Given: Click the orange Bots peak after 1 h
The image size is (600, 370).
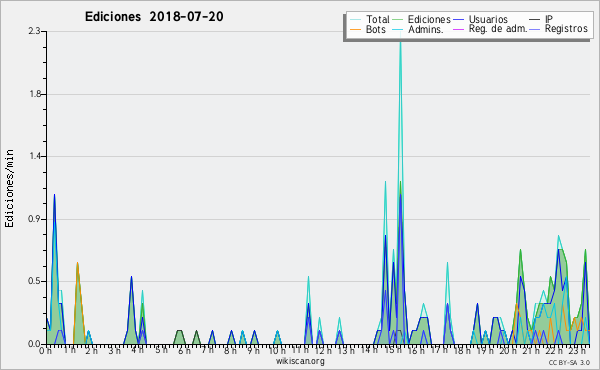Looking at the screenshot, I should 77,264.
